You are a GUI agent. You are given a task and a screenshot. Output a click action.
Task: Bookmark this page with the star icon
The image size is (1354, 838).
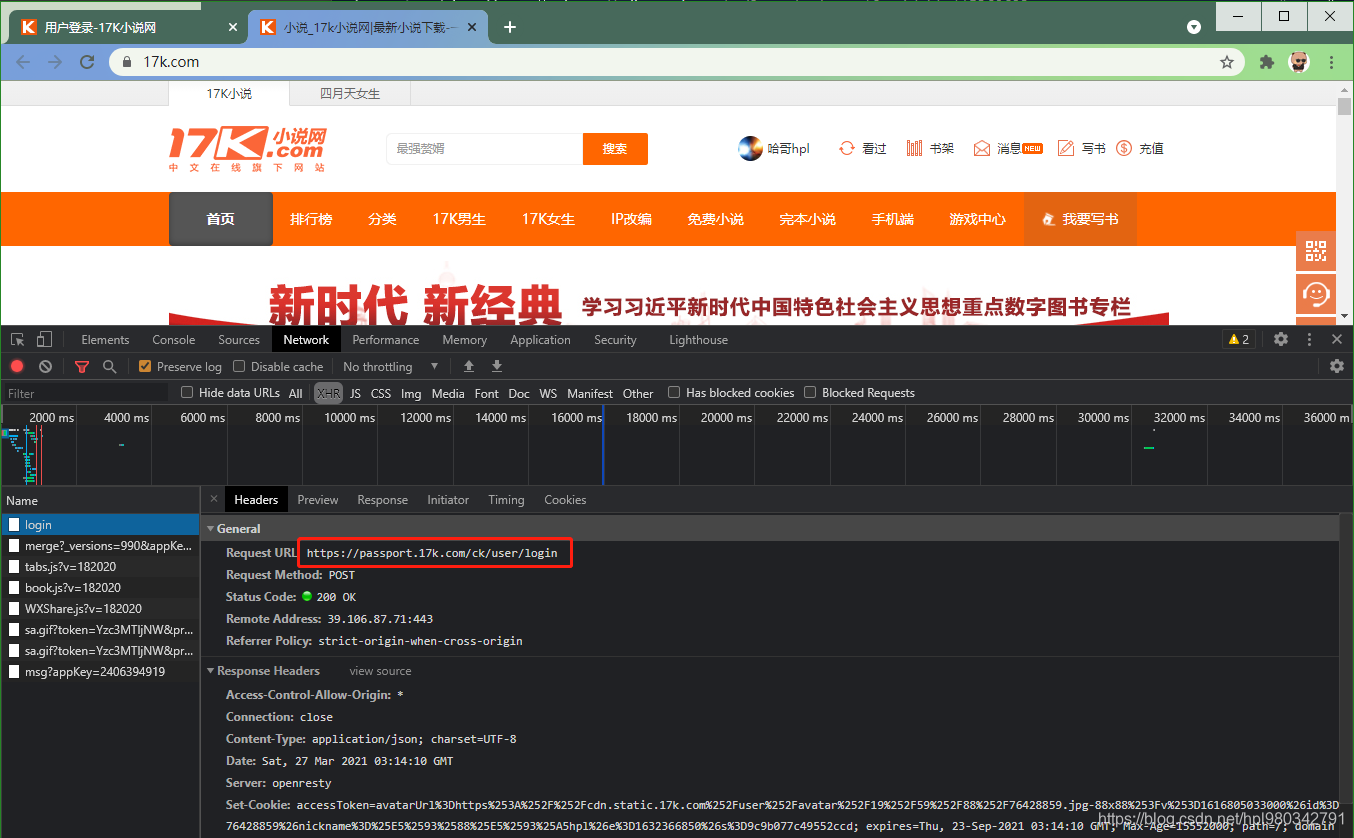pos(1227,62)
